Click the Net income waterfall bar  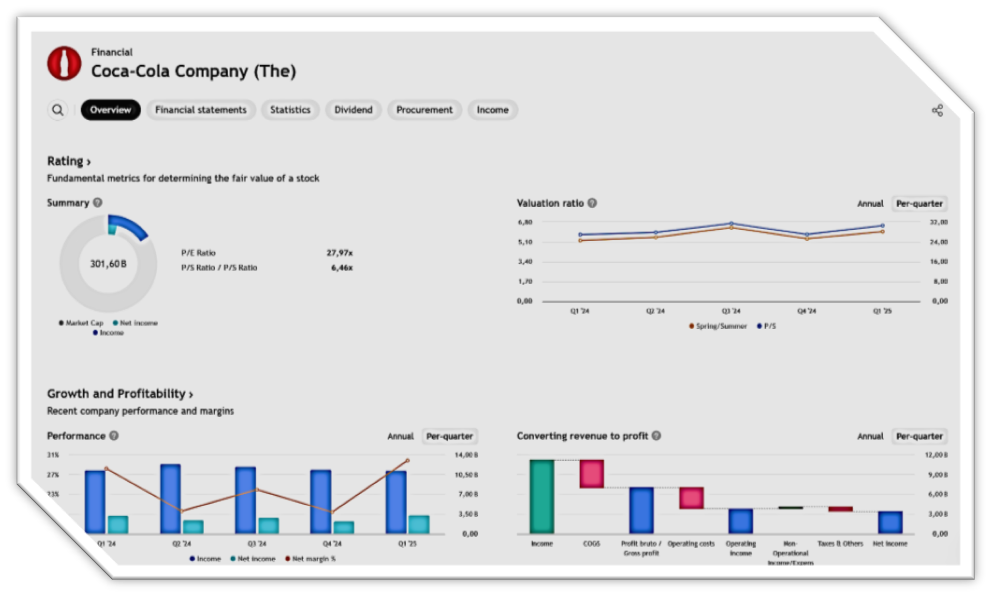[890, 523]
